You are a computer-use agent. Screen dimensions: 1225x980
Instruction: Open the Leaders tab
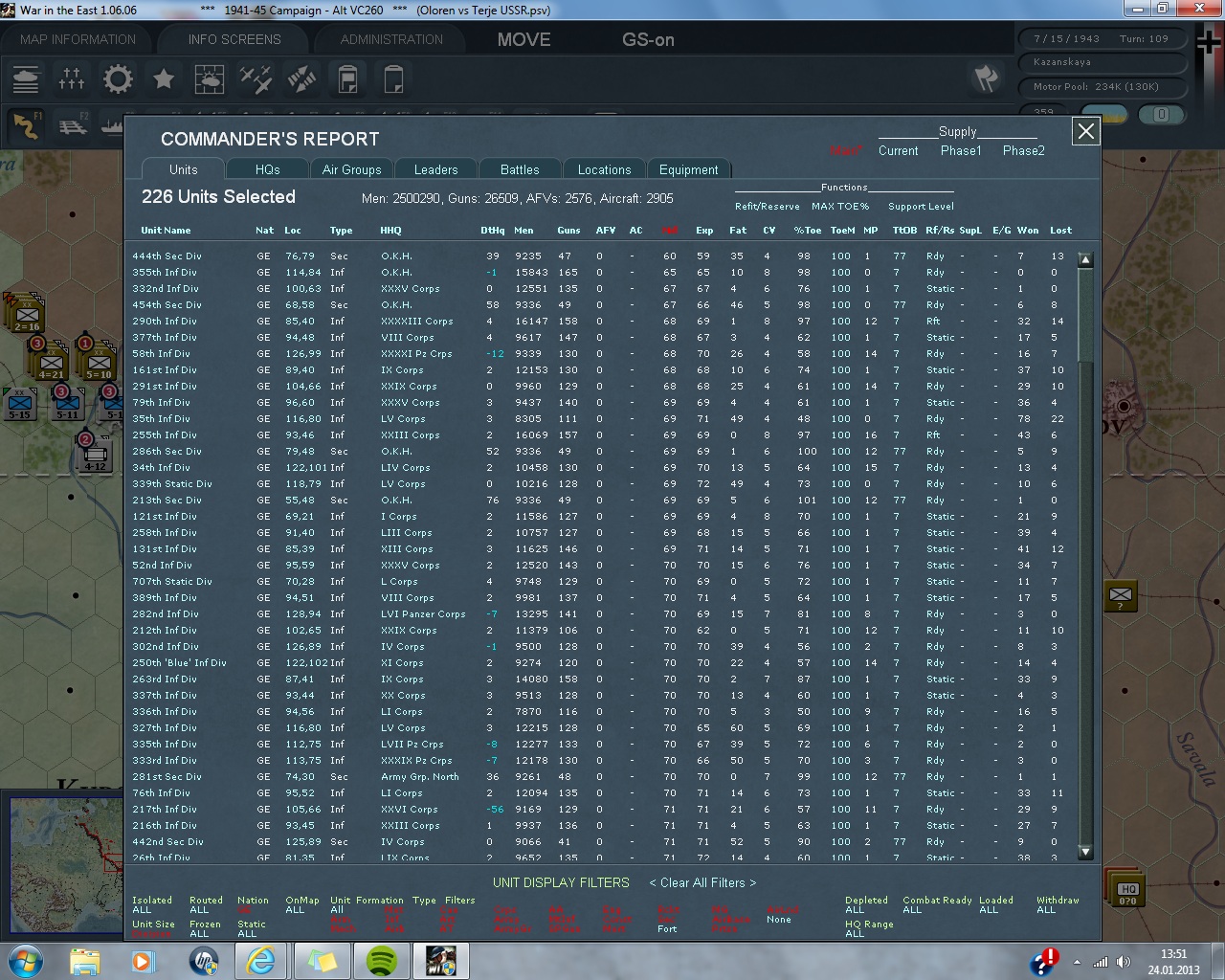click(x=436, y=169)
